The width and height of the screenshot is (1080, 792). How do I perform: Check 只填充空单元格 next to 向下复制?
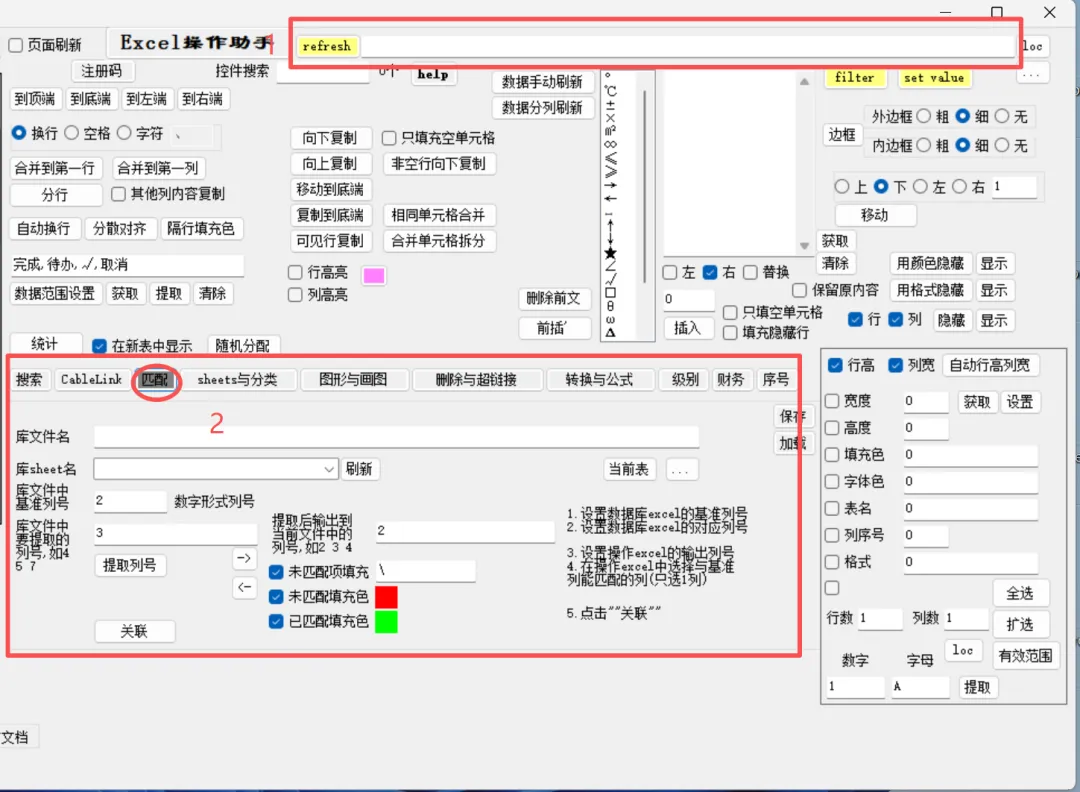coord(389,138)
